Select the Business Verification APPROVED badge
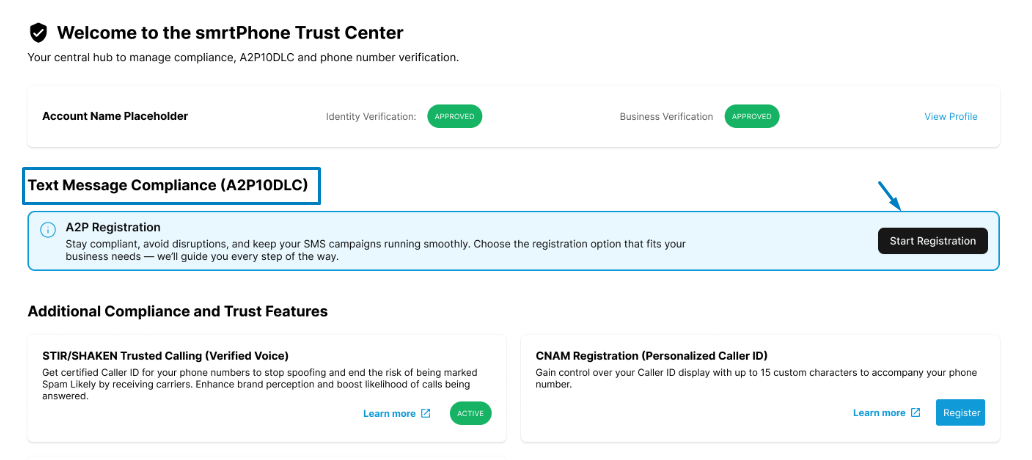The height and width of the screenshot is (460, 1032). click(751, 116)
